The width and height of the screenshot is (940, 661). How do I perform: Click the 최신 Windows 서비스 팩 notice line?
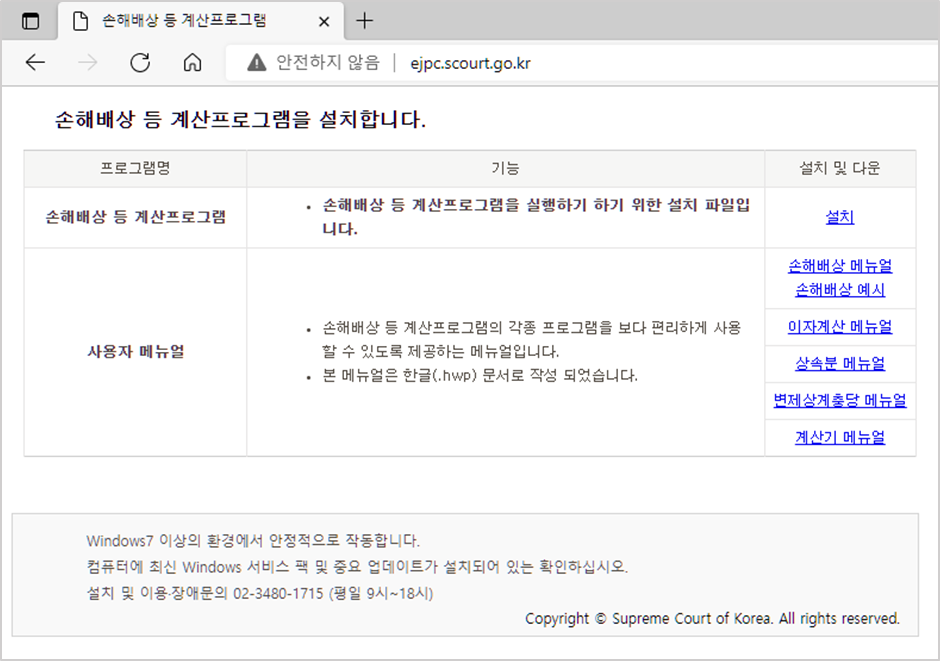click(x=357, y=567)
